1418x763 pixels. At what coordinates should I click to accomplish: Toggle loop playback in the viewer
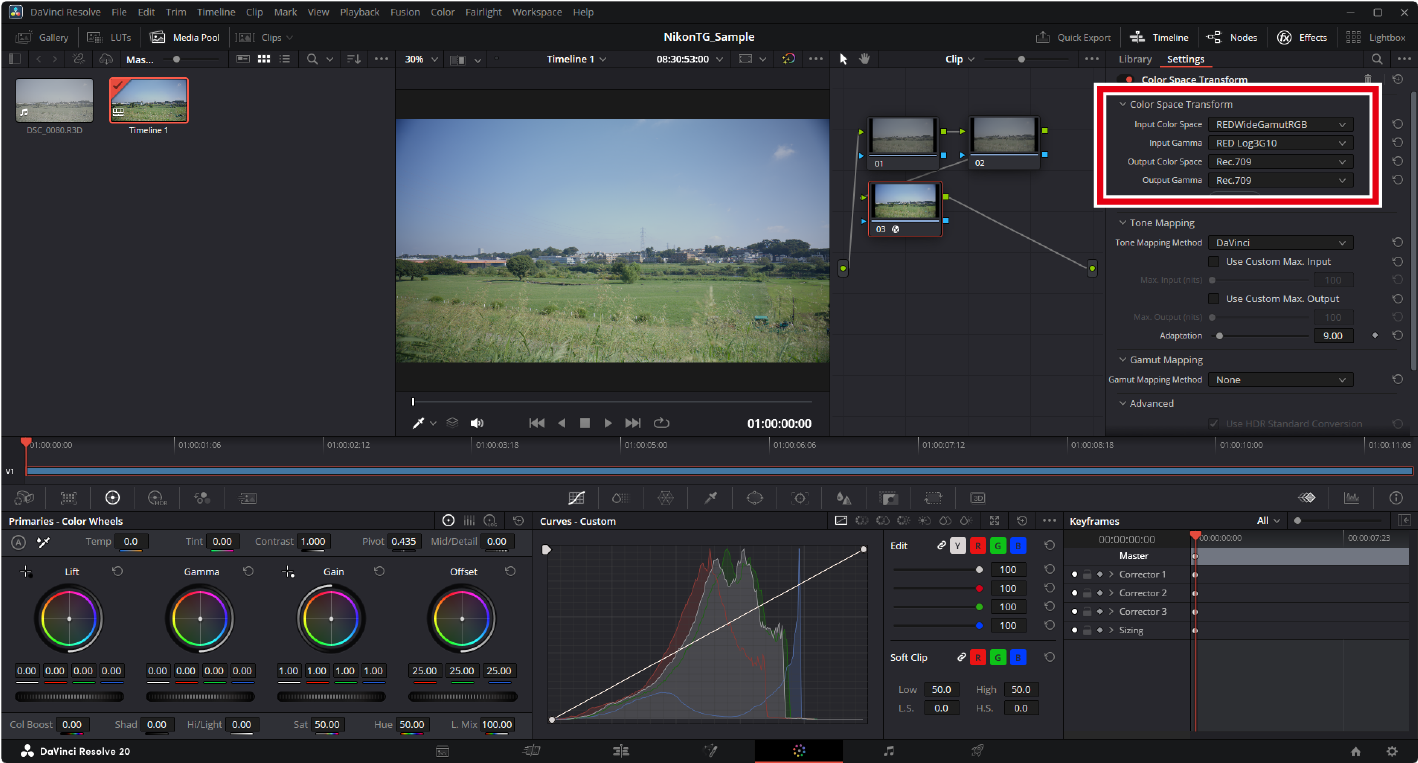pos(661,423)
